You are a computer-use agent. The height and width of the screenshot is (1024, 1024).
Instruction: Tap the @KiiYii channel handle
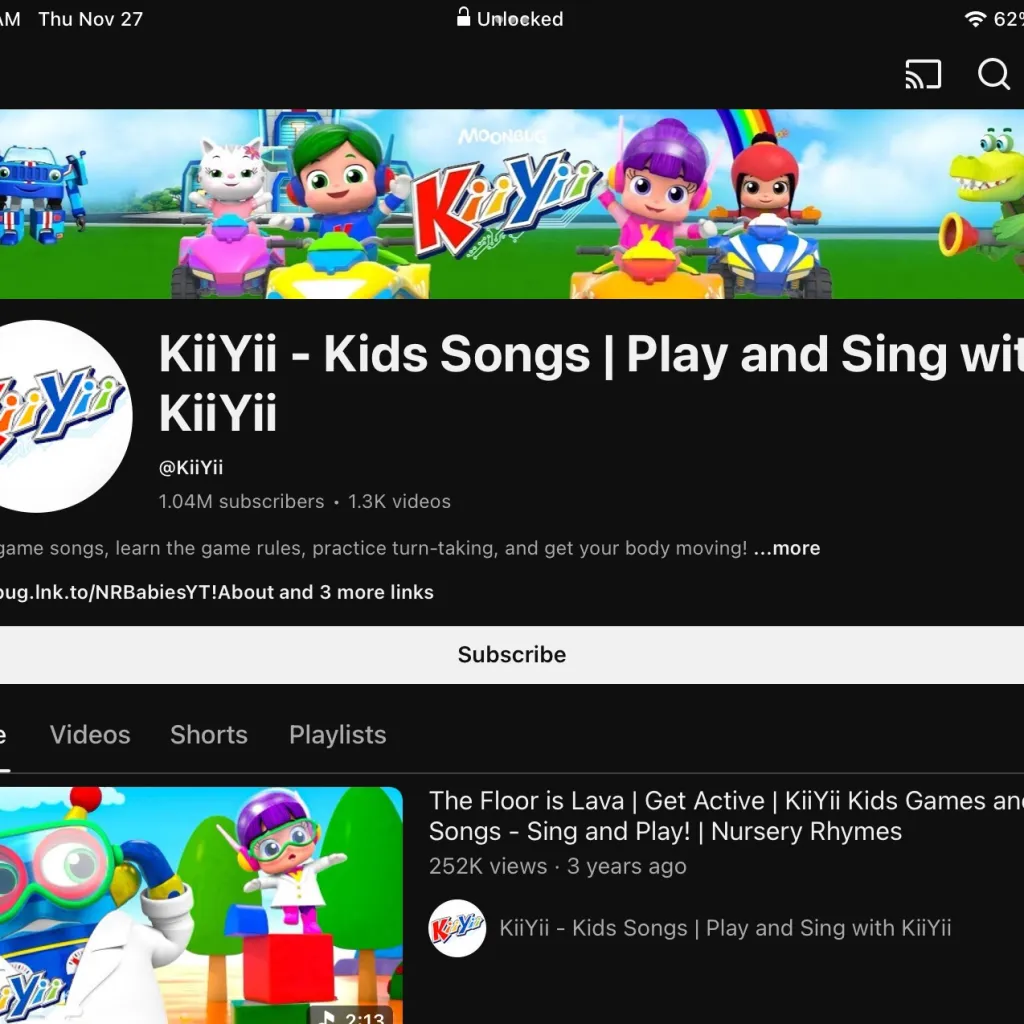tap(191, 468)
